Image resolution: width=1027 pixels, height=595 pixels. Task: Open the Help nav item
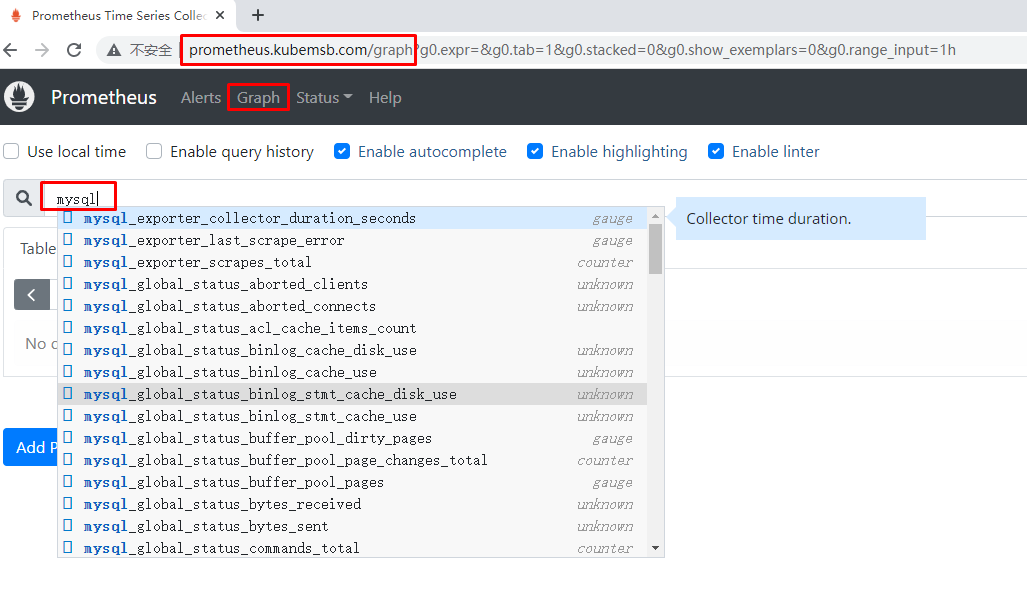click(x=385, y=98)
